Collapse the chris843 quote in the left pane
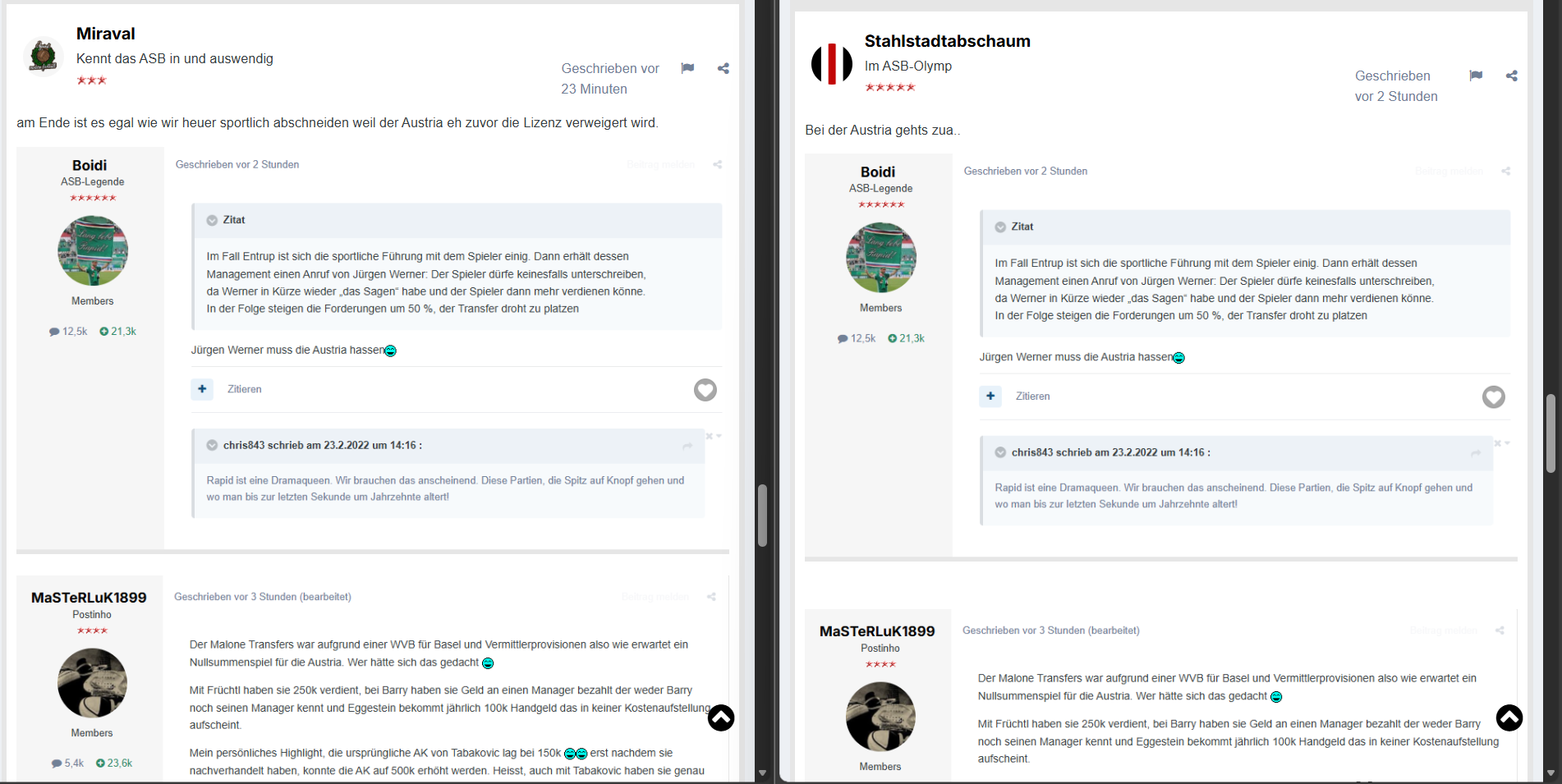 212,445
